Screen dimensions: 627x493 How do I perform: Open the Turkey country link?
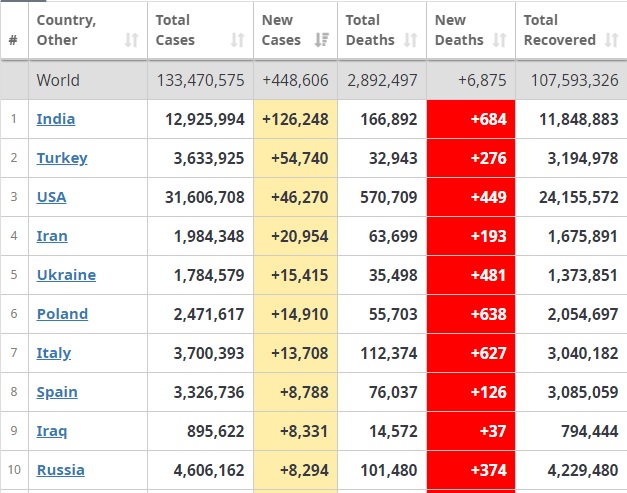62,158
